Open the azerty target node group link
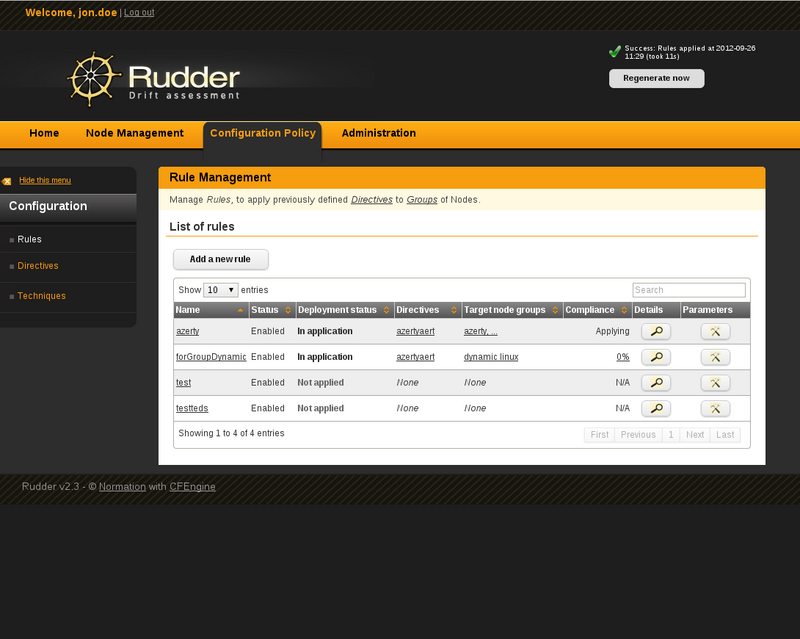Image resolution: width=800 pixels, height=639 pixels. coord(481,331)
